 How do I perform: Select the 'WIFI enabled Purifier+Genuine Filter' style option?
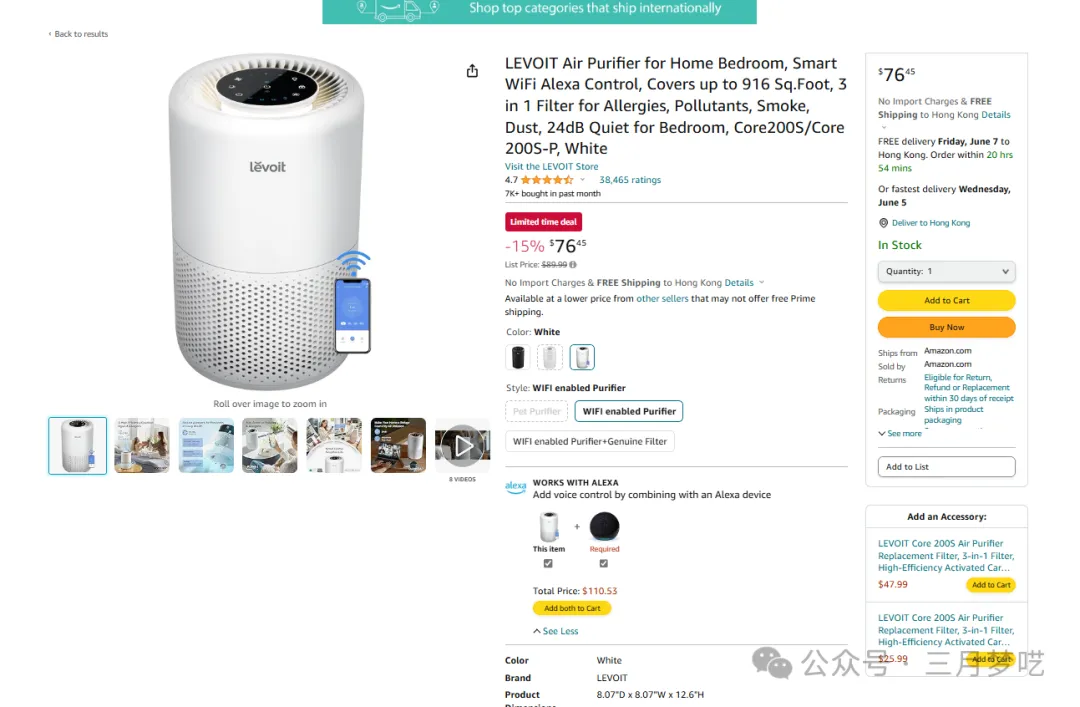[590, 441]
